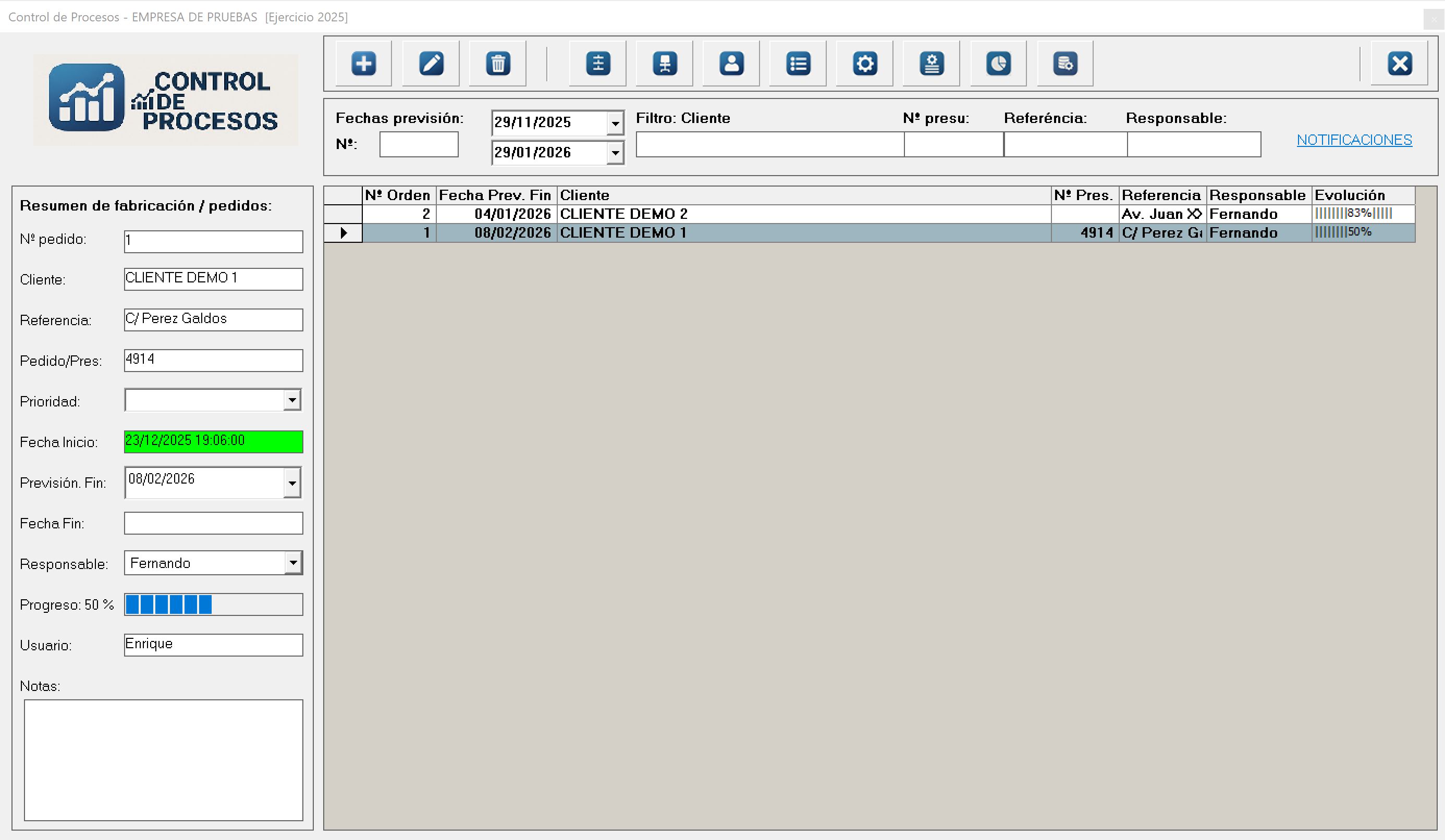Click the bulleted list icon button
1445x840 pixels.
(x=798, y=63)
